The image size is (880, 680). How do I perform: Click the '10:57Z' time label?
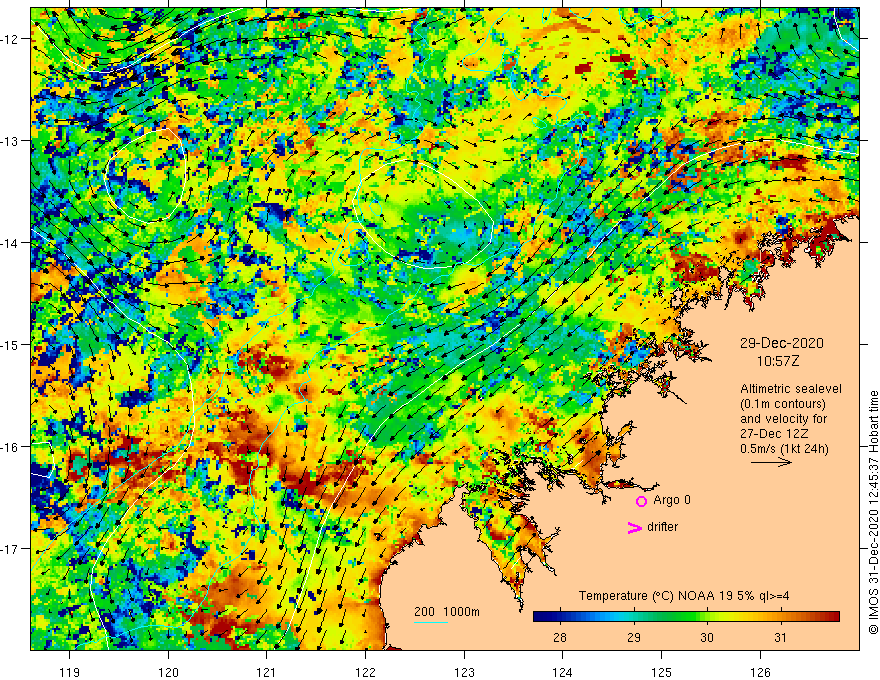[777, 361]
